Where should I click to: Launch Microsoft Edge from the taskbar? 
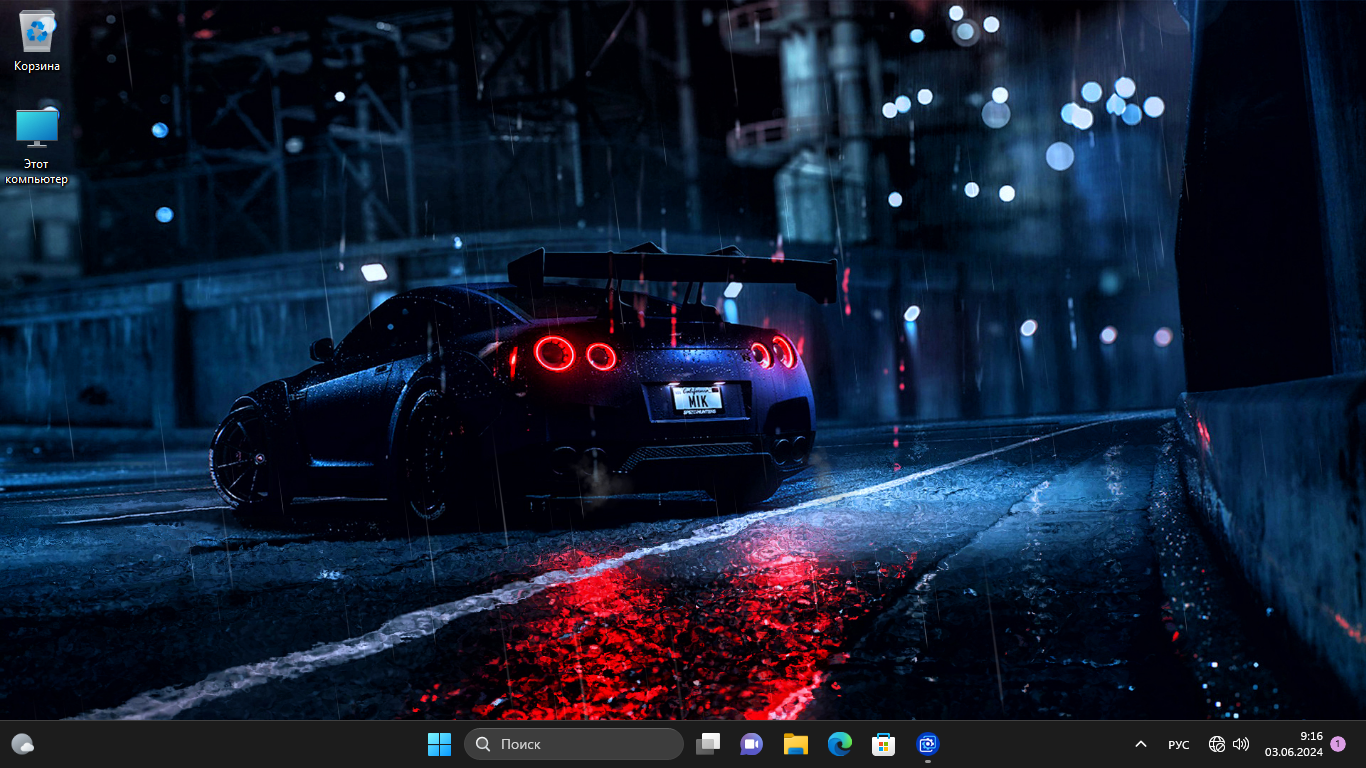(x=839, y=744)
